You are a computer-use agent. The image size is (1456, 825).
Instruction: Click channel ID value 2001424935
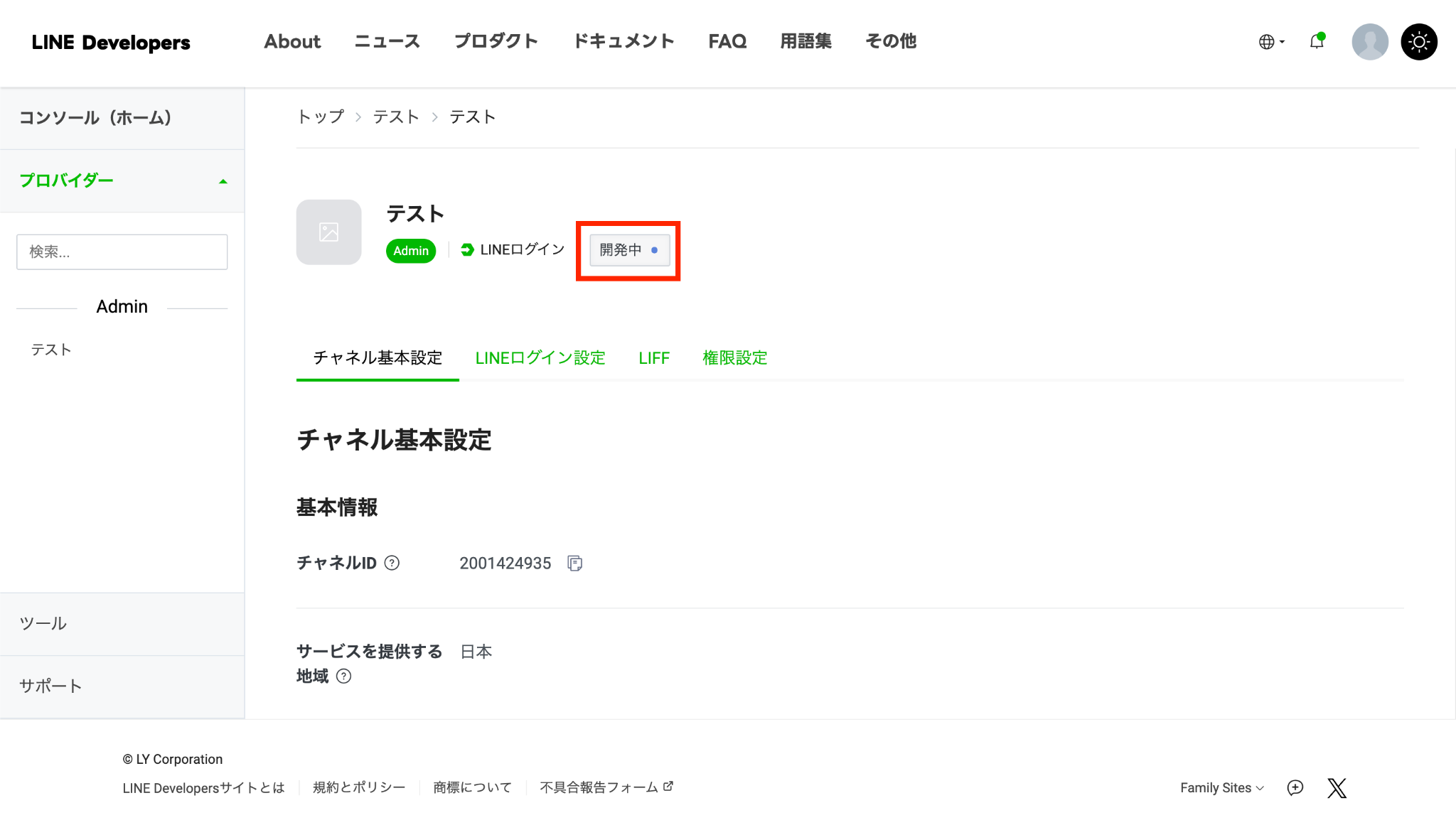click(x=505, y=564)
